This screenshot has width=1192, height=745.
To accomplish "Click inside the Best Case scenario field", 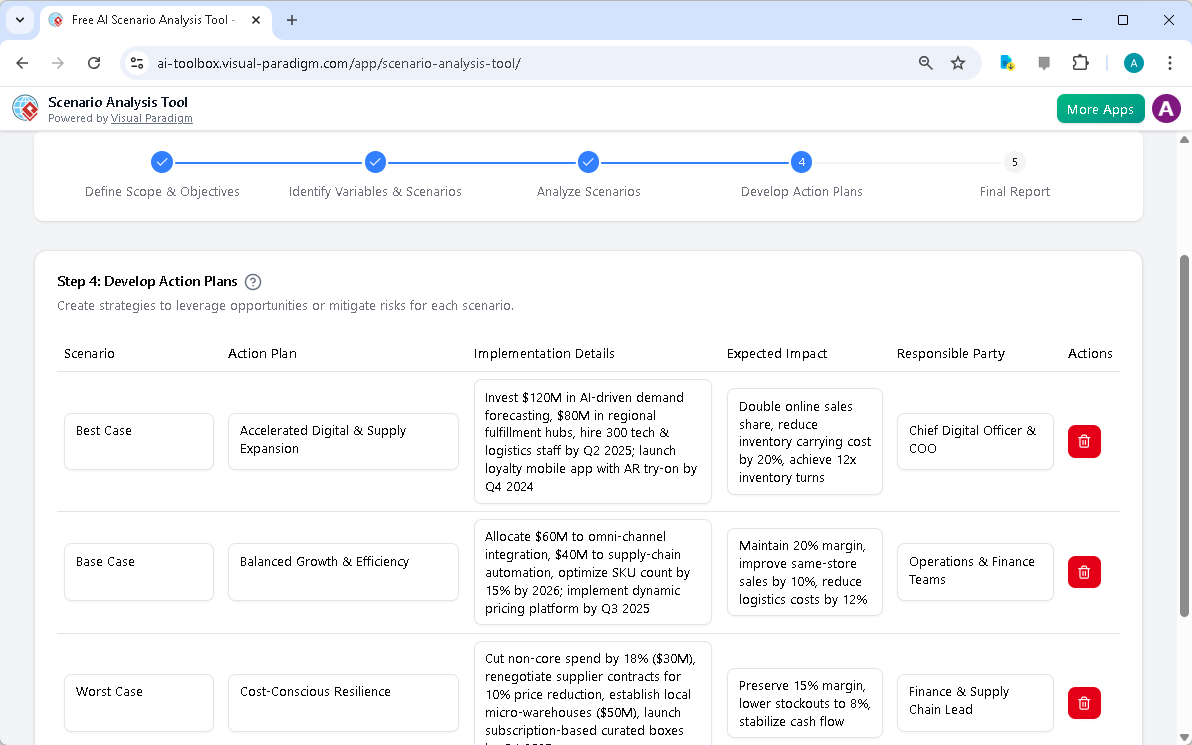I will [x=138, y=441].
